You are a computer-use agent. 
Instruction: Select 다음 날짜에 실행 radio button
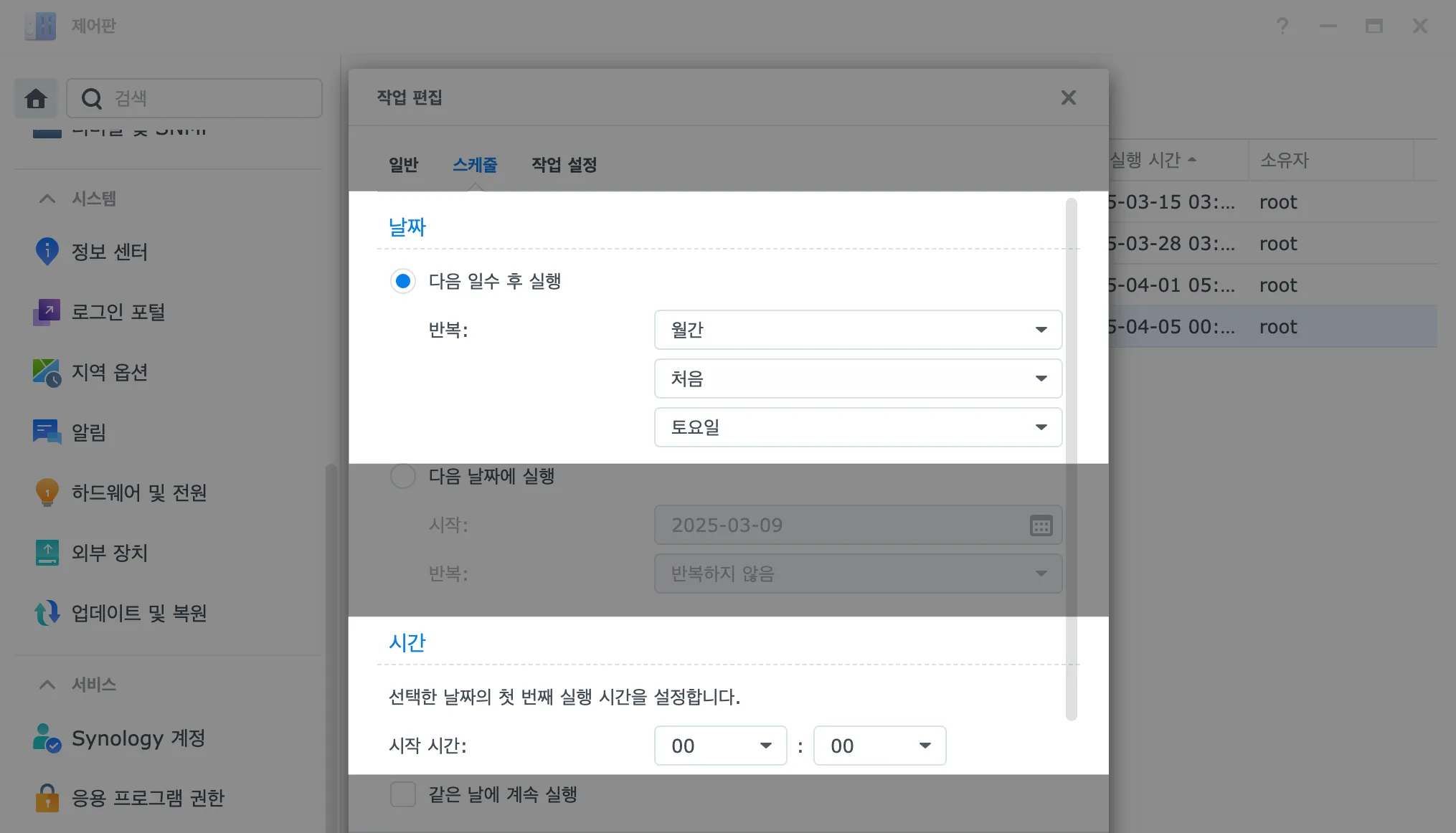pyautogui.click(x=403, y=476)
